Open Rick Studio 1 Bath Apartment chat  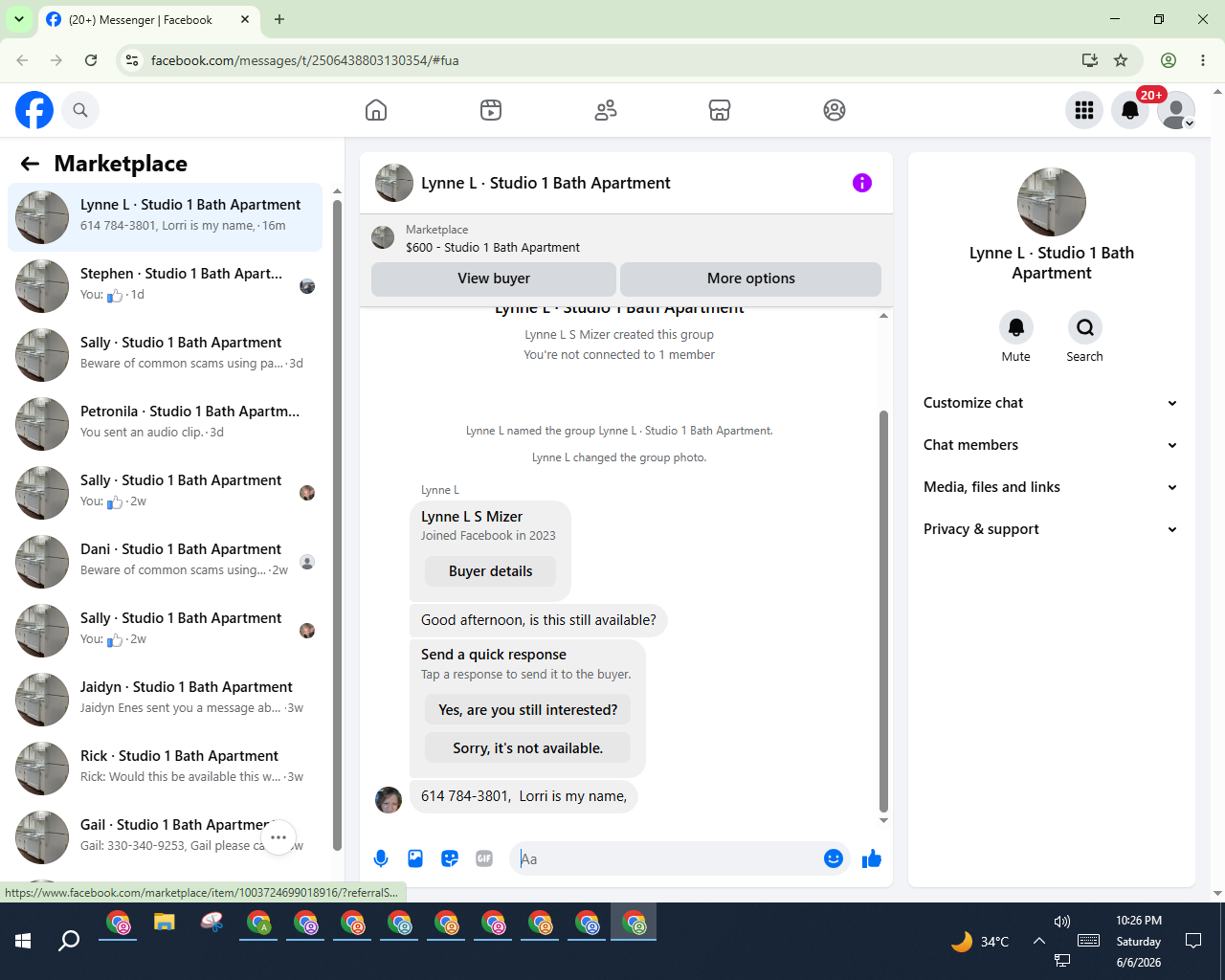(x=165, y=768)
